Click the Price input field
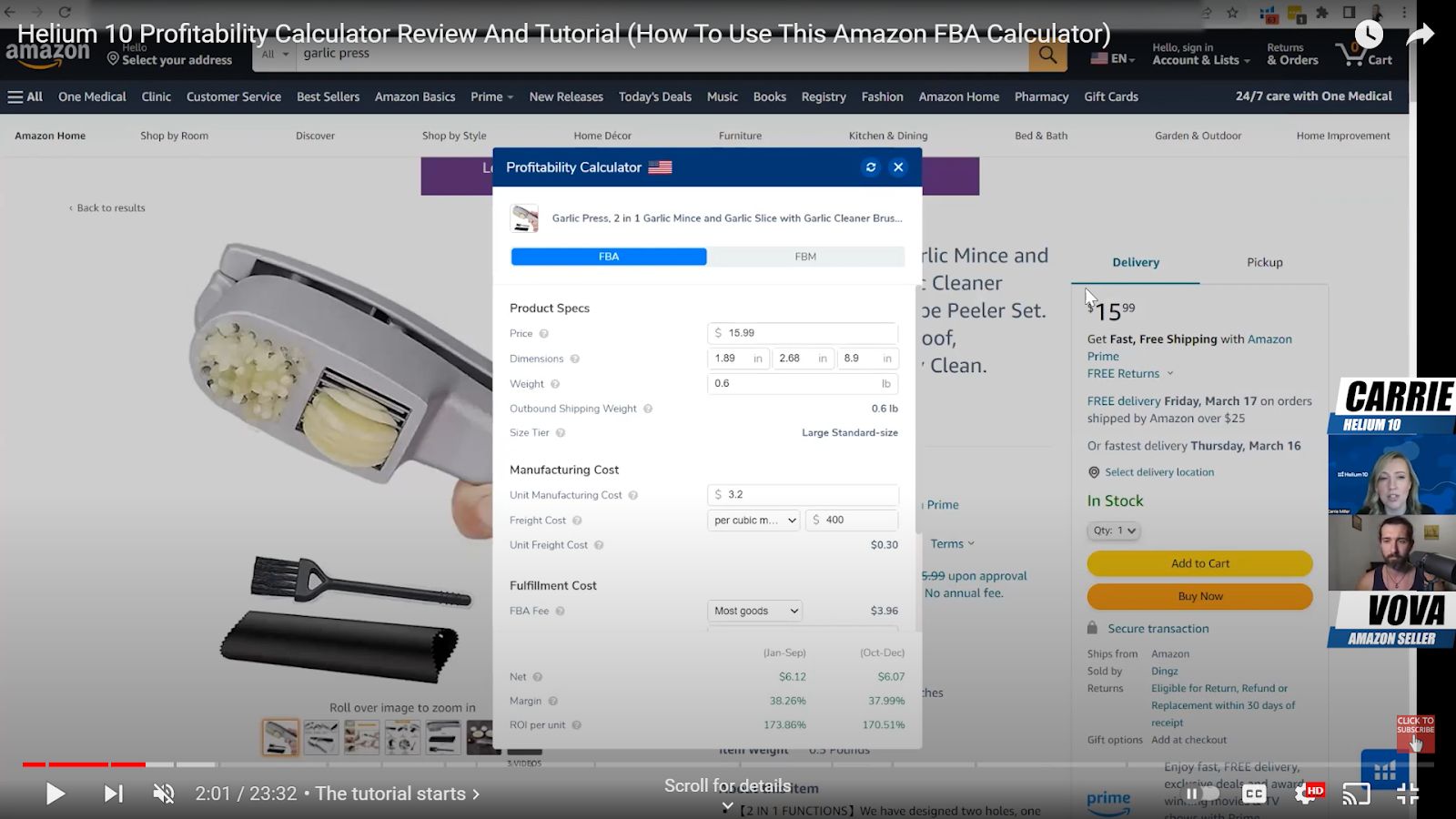This screenshot has height=819, width=1456. click(x=803, y=333)
